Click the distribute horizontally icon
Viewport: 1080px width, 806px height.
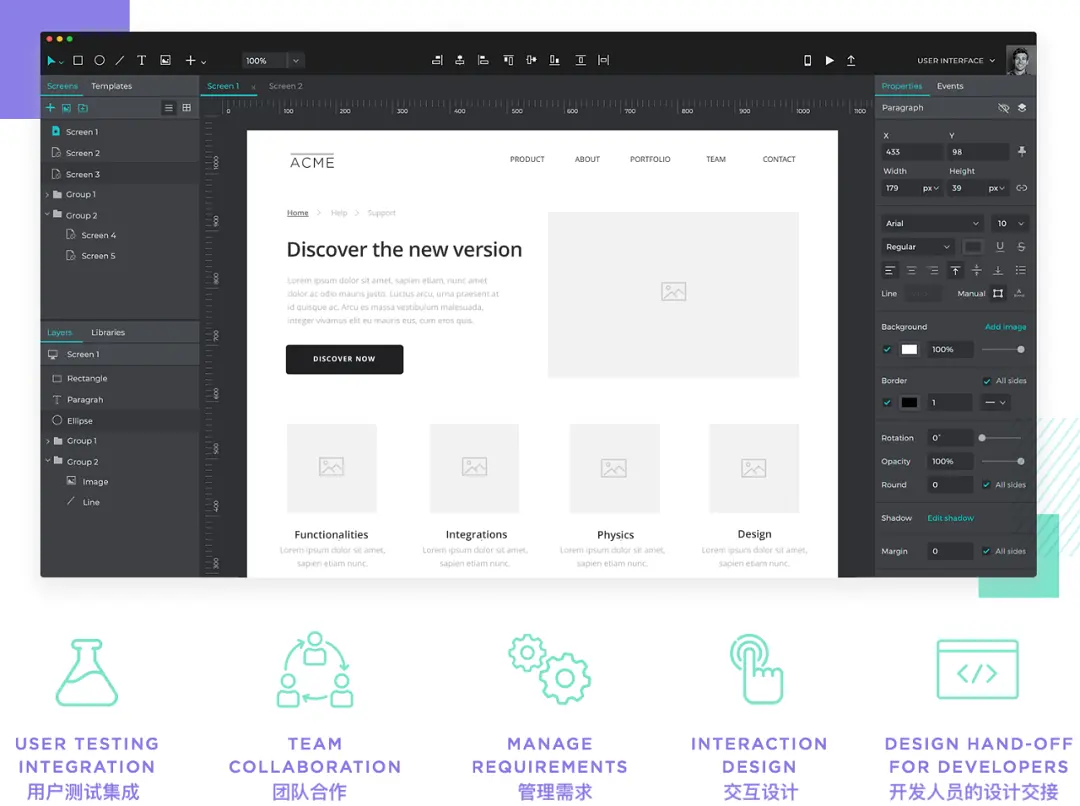click(x=603, y=61)
